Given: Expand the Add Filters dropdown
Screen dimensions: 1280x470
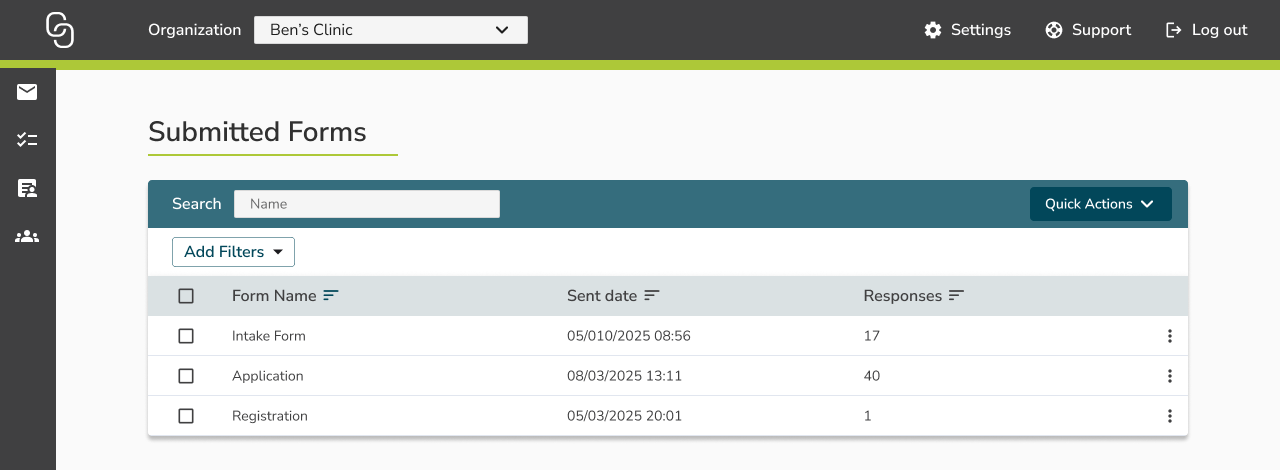Looking at the screenshot, I should tap(233, 252).
